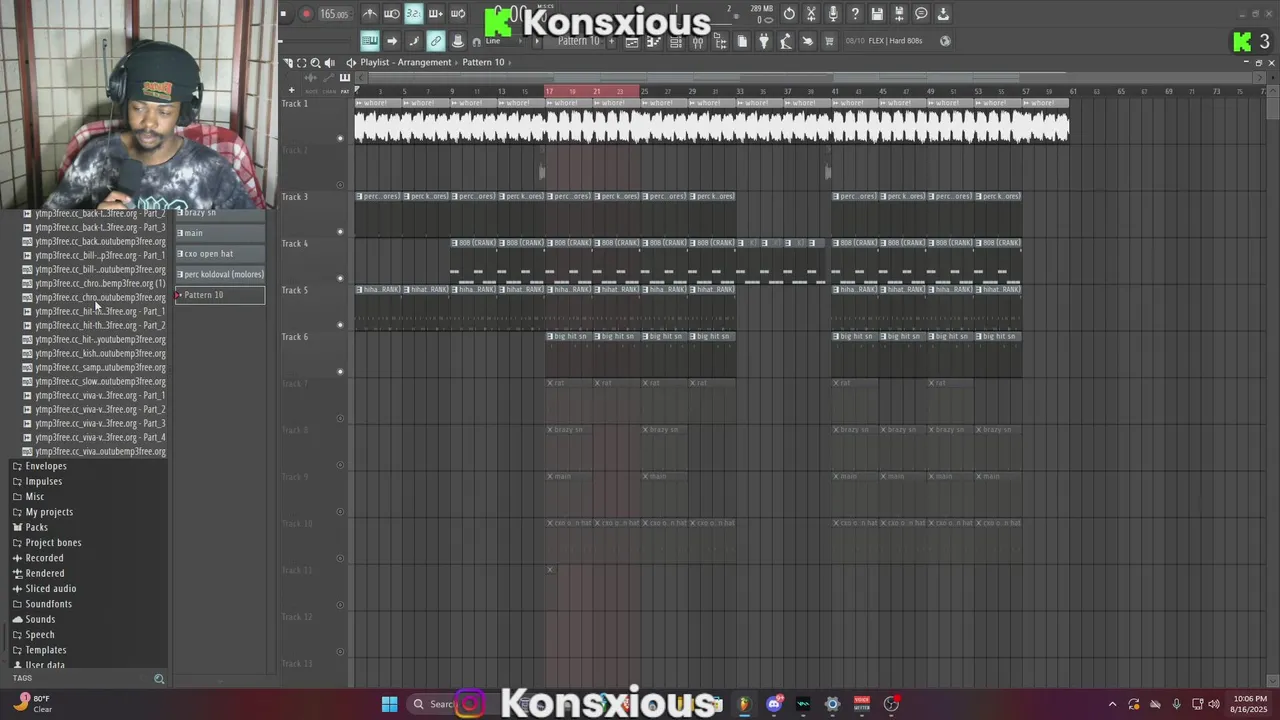Click the save project floppy icon
The image size is (1280, 720).
click(x=877, y=14)
